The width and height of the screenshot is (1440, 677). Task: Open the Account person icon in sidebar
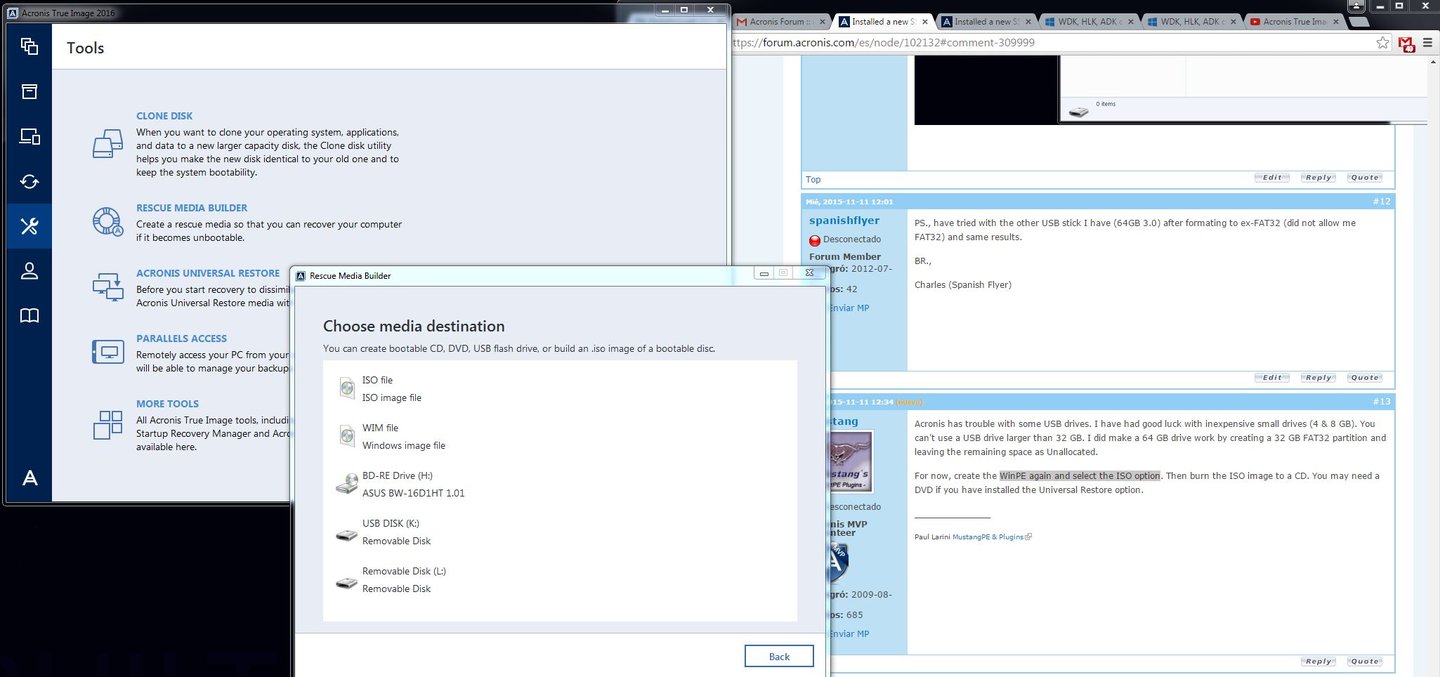click(x=29, y=271)
